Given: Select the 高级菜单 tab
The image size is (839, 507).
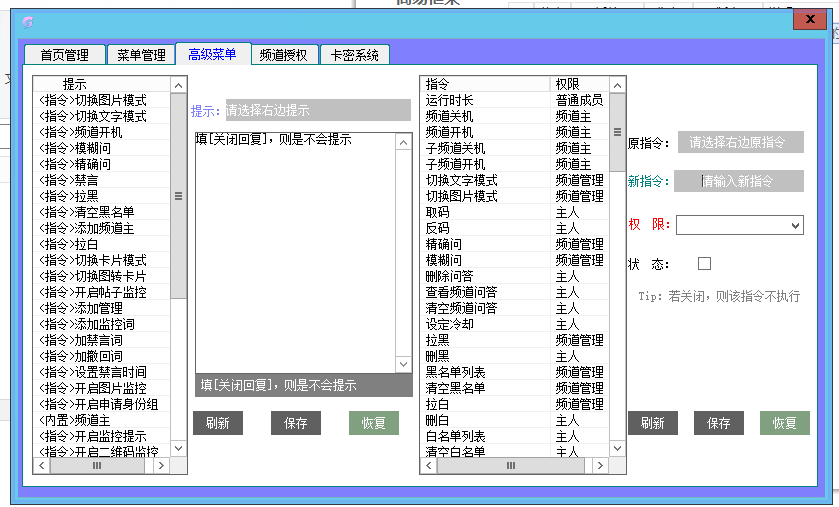Looking at the screenshot, I should tap(213, 53).
